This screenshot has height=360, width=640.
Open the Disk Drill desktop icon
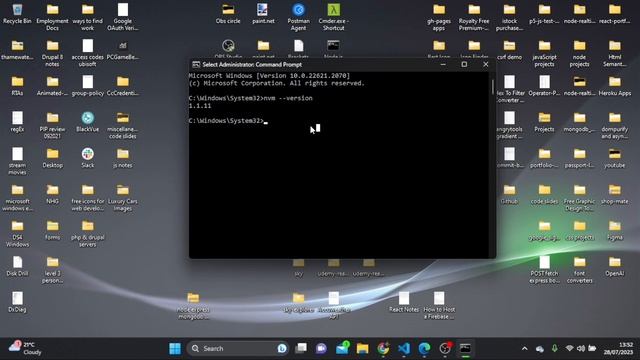point(17,266)
